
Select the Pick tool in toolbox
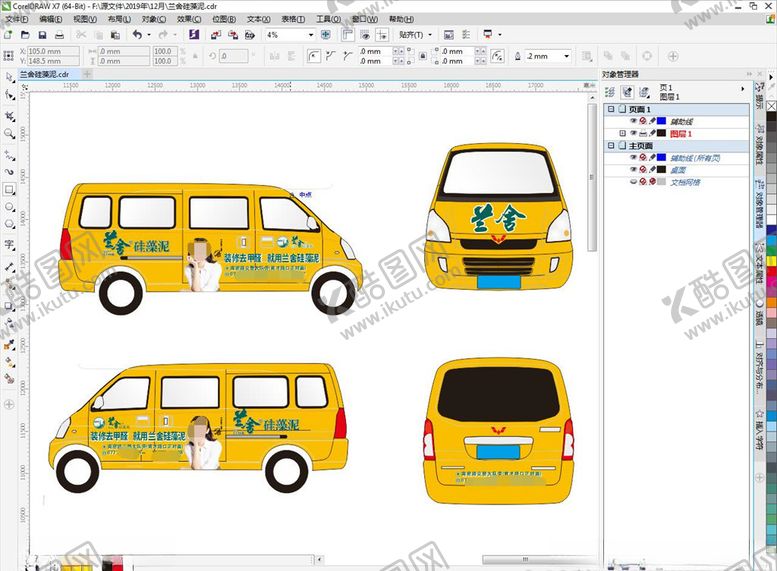pos(9,77)
